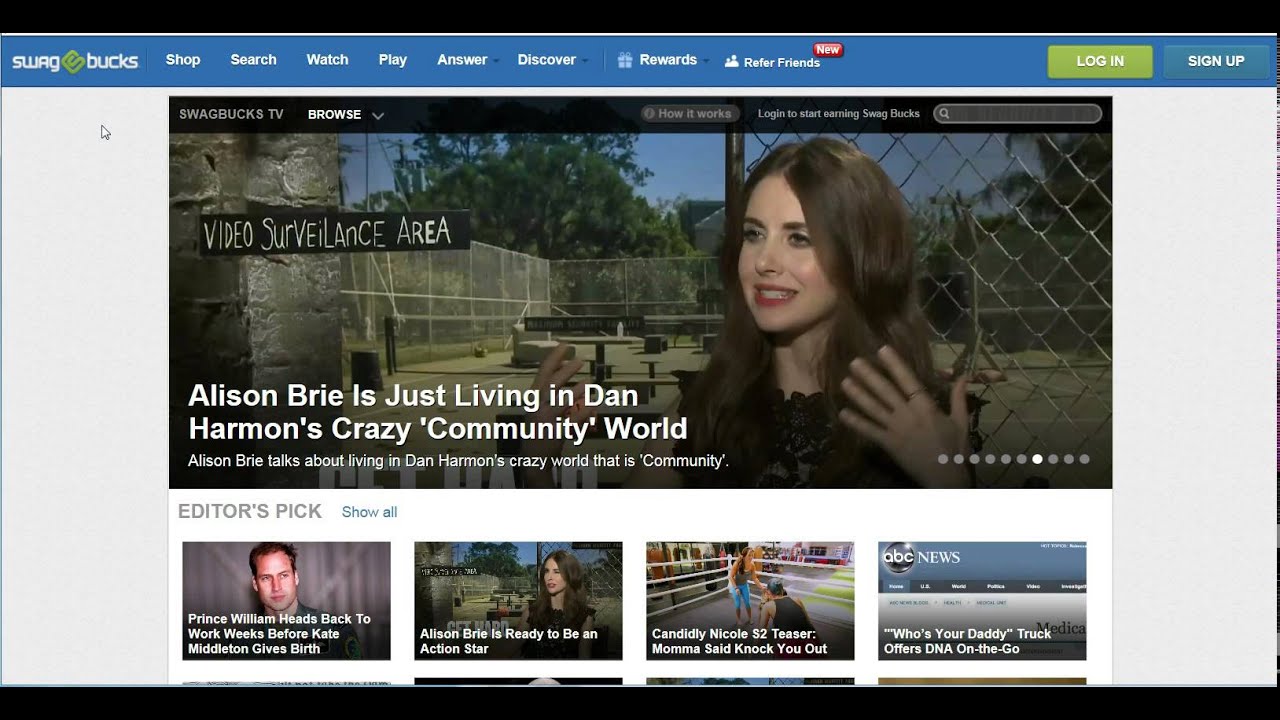Screen dimensions: 1280x720
Task: Open the Watch menu item
Action: click(327, 60)
